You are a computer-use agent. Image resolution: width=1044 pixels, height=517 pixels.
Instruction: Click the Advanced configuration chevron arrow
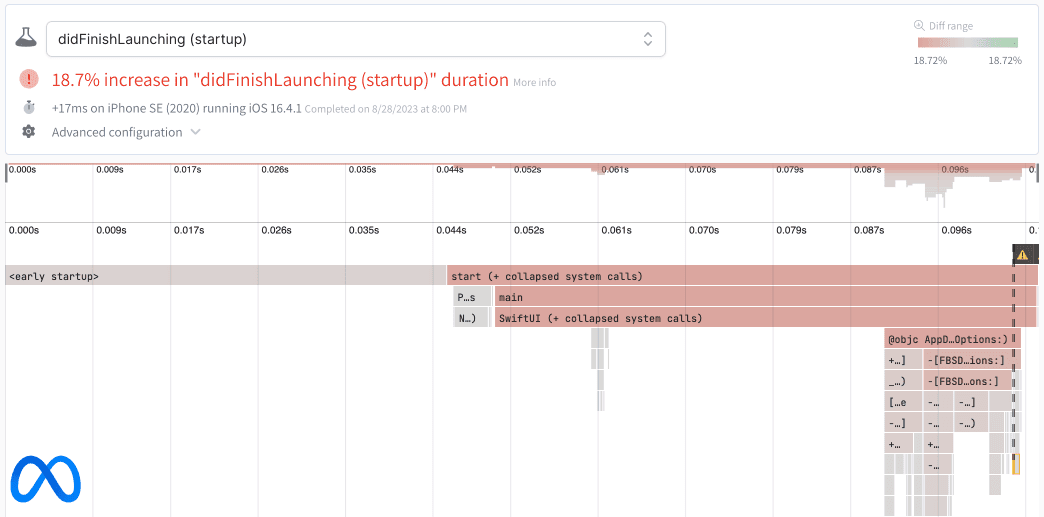click(195, 132)
